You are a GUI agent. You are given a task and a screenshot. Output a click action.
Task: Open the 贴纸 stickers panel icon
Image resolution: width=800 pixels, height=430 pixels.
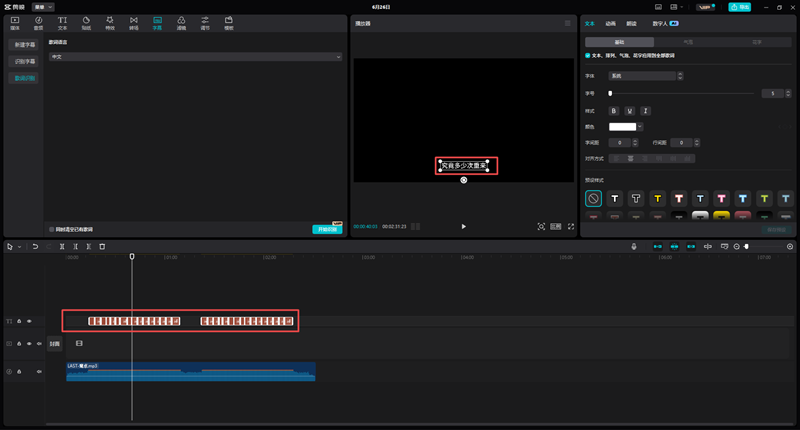(x=86, y=21)
